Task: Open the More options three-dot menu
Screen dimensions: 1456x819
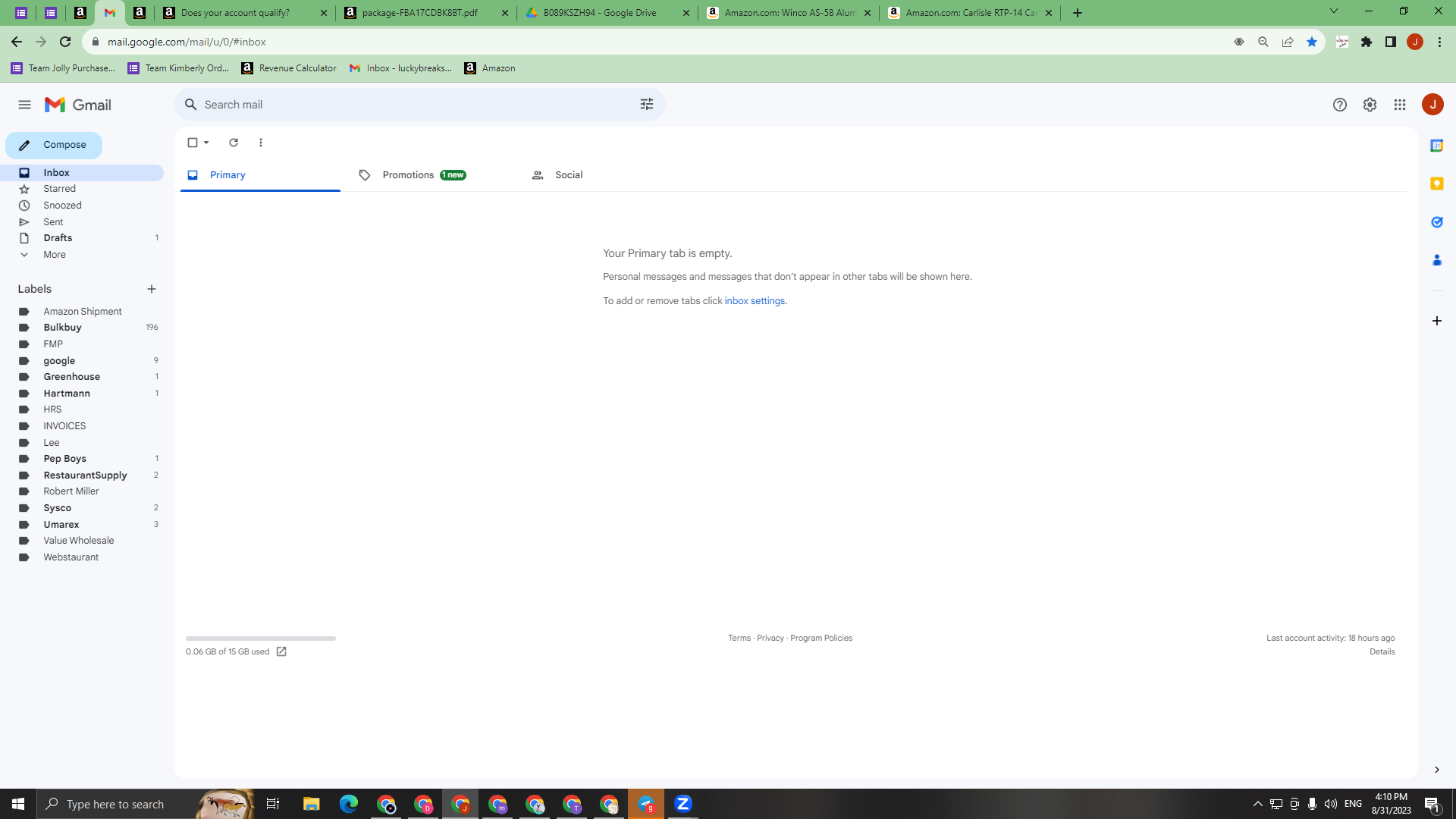Action: pyautogui.click(x=261, y=143)
